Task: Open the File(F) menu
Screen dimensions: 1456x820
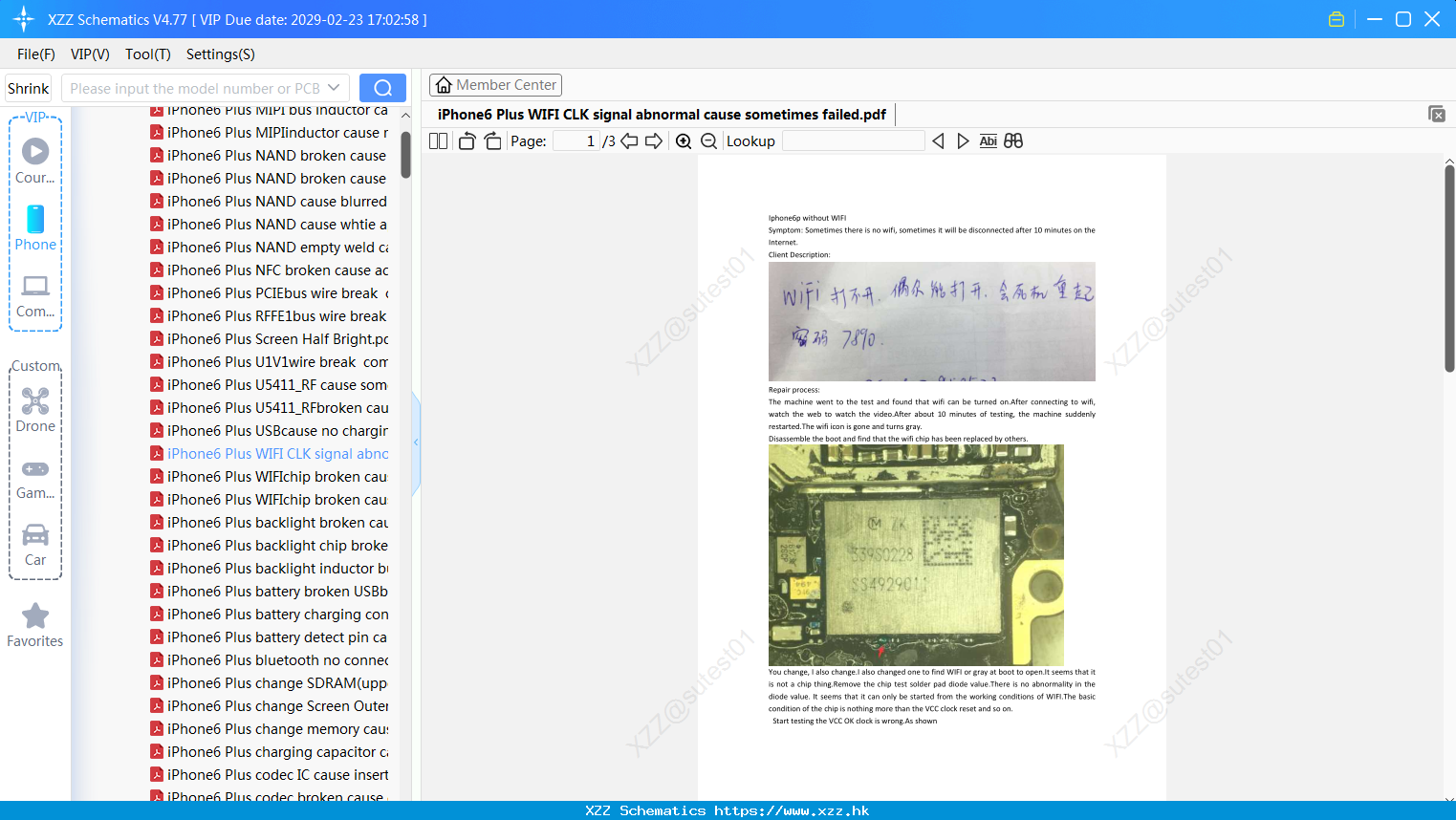Action: 36,54
